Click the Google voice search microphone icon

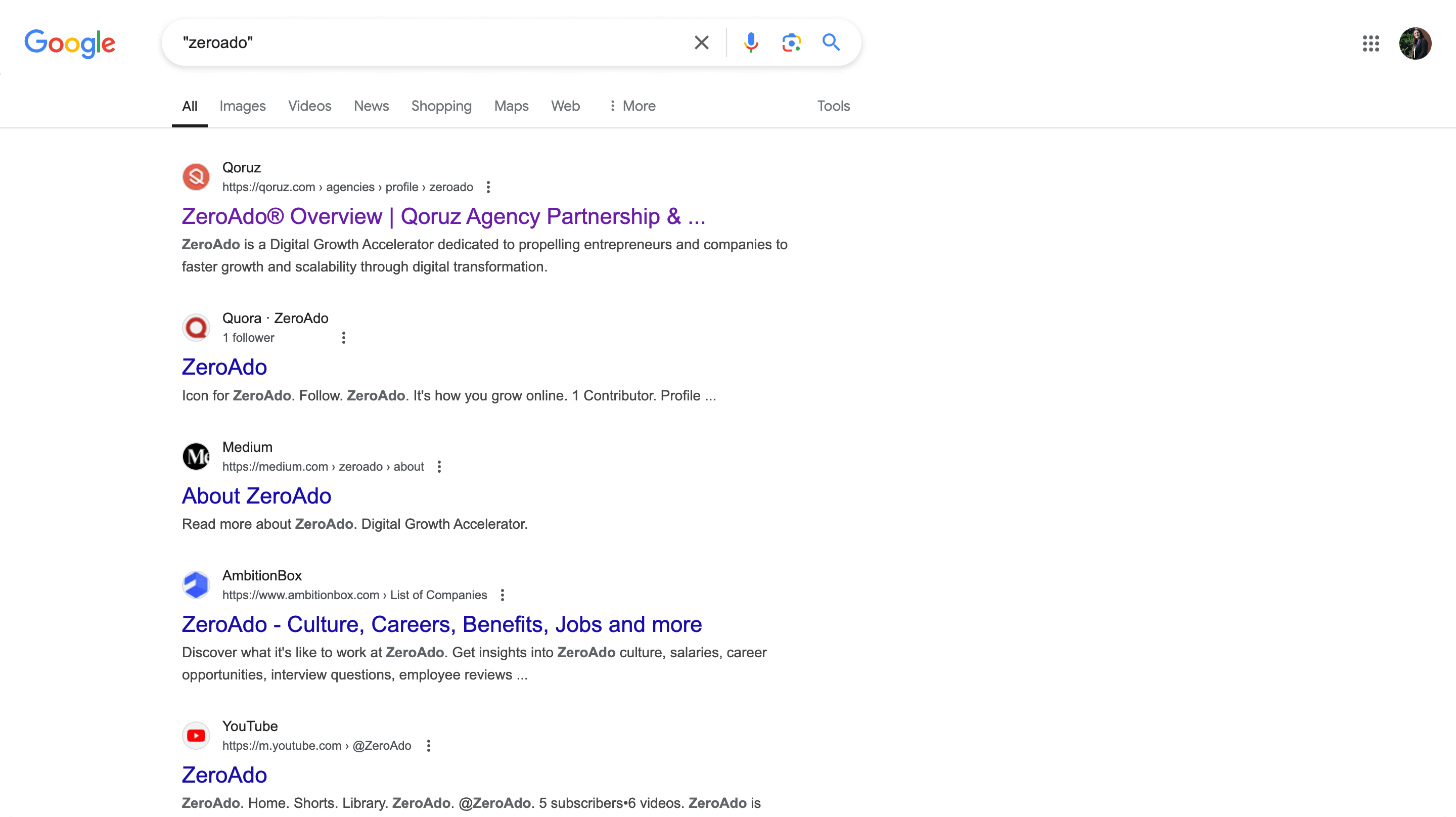tap(751, 42)
